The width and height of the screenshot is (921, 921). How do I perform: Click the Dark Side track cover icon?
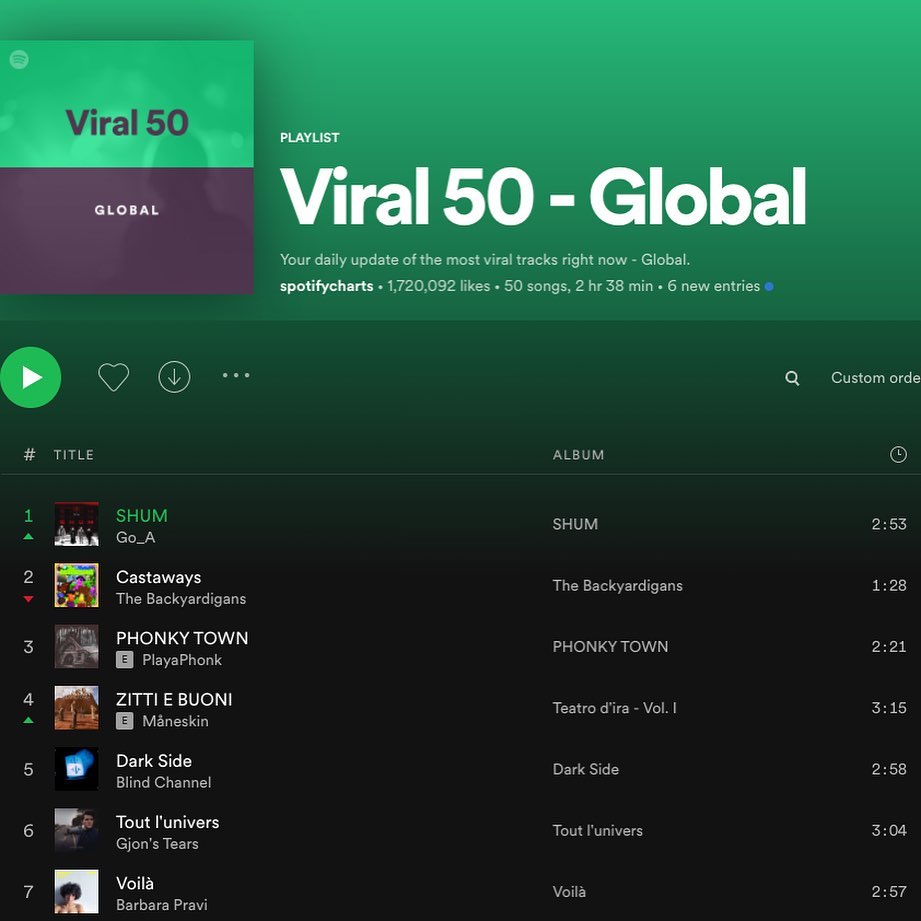coord(76,770)
